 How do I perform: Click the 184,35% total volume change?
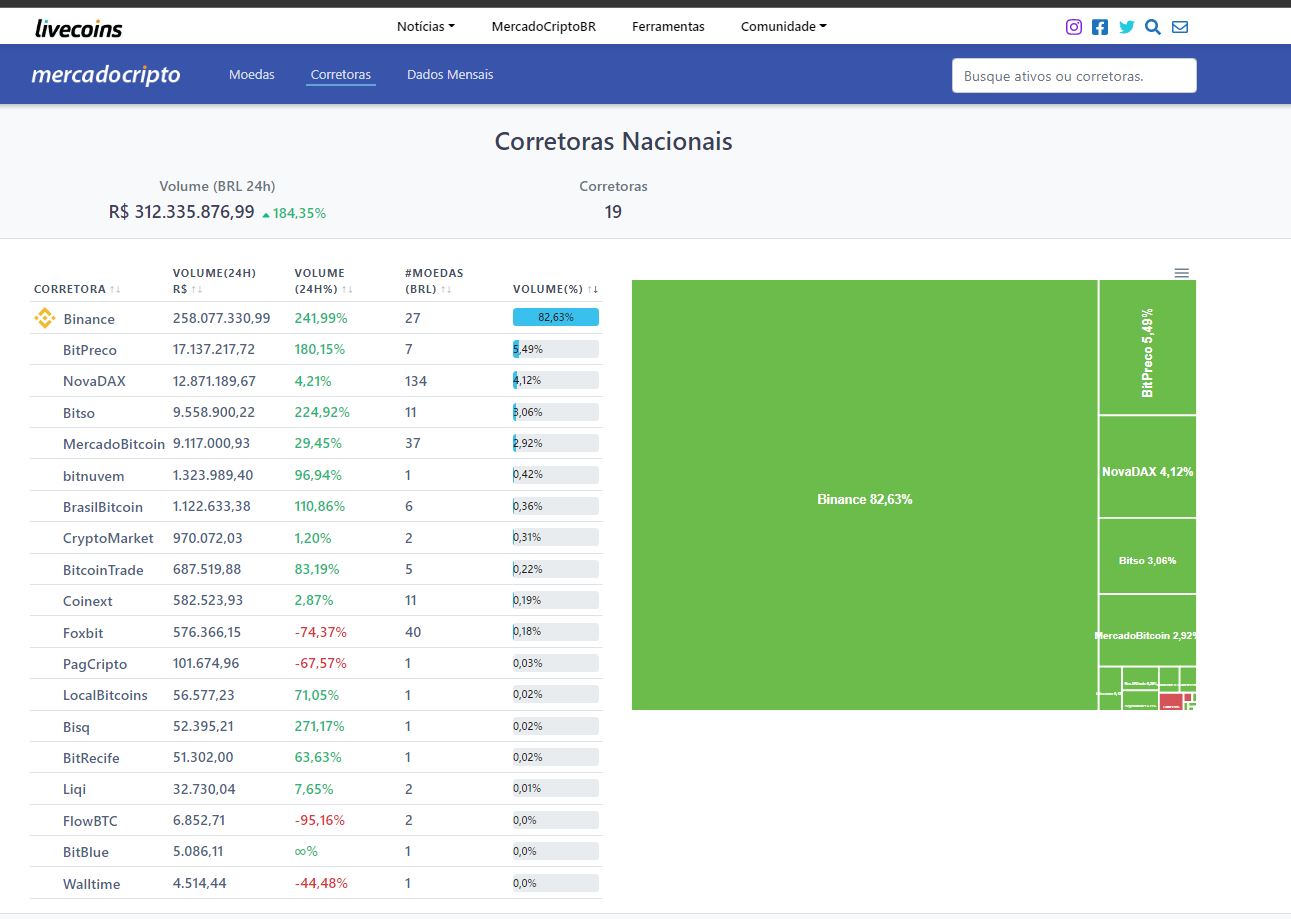point(294,213)
